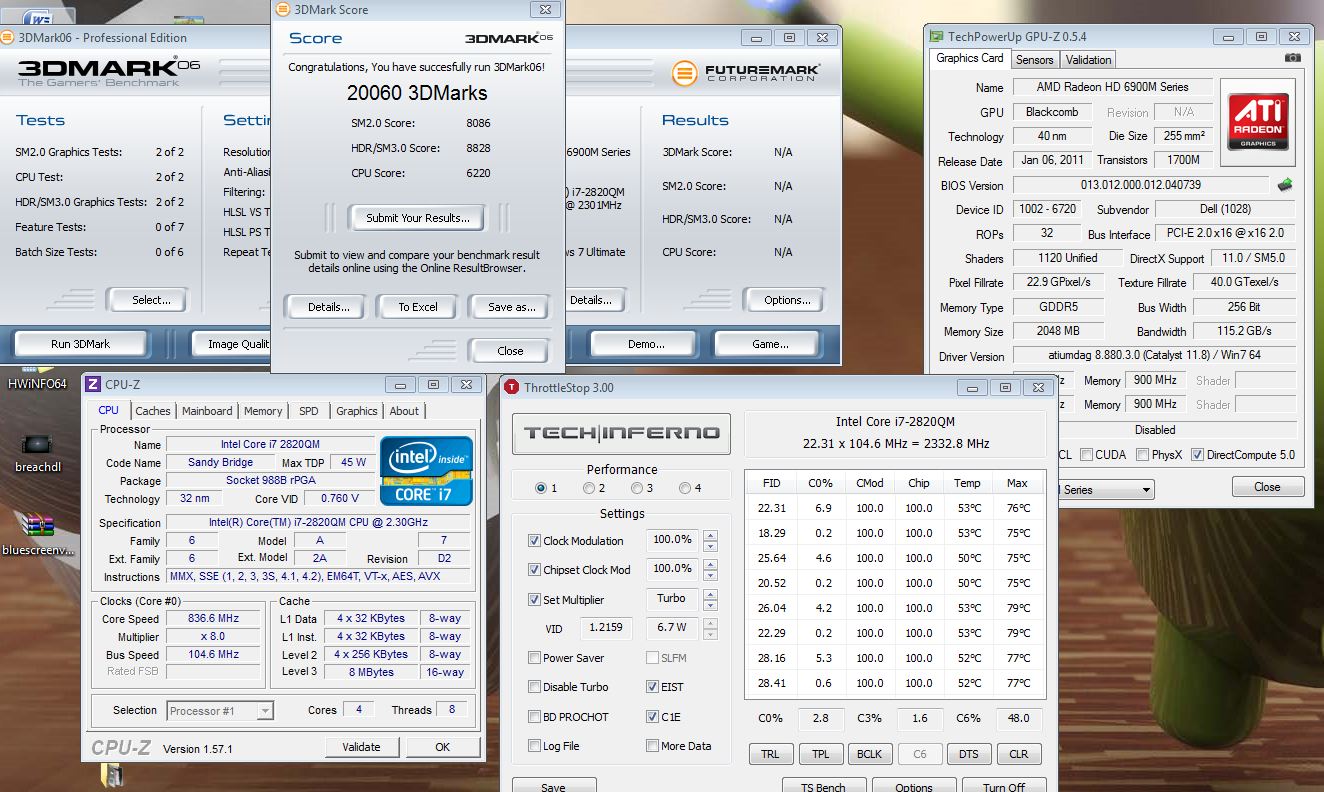Click the To Excel button
This screenshot has height=792, width=1324.
click(418, 307)
